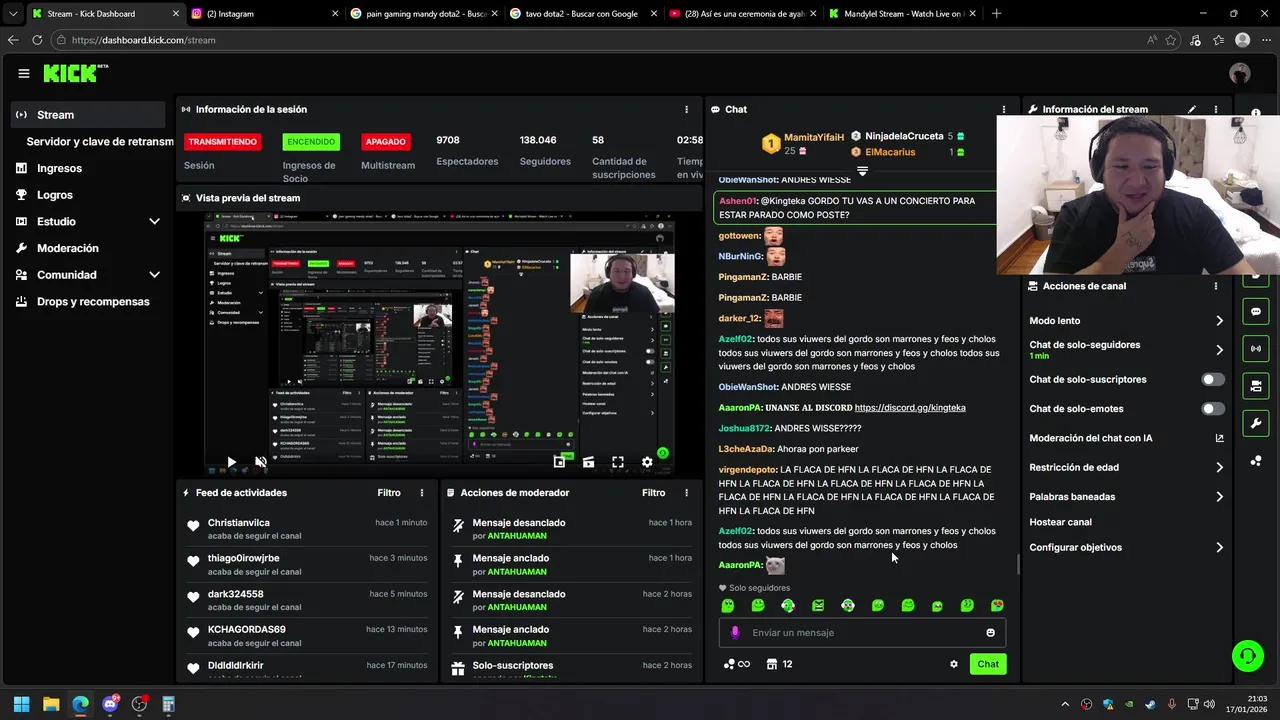Viewport: 1280px width, 720px height.
Task: Expand the Comunidad sidebar section
Action: (154, 275)
